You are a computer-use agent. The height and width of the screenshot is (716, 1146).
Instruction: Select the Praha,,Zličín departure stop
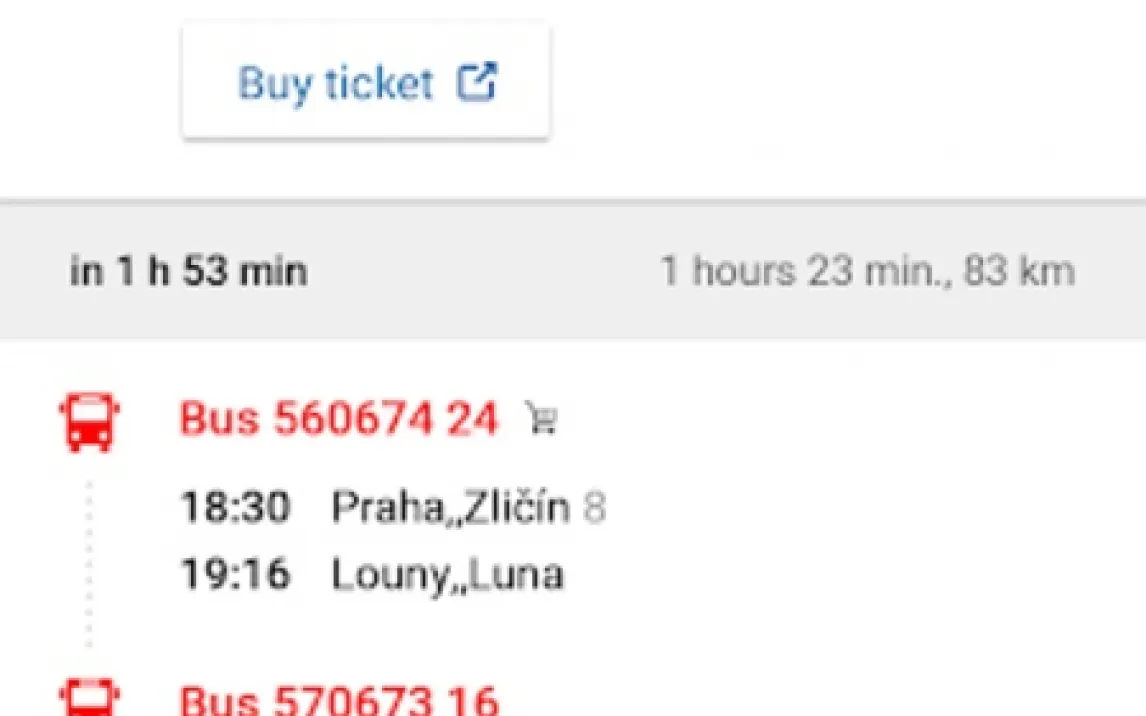coord(450,508)
